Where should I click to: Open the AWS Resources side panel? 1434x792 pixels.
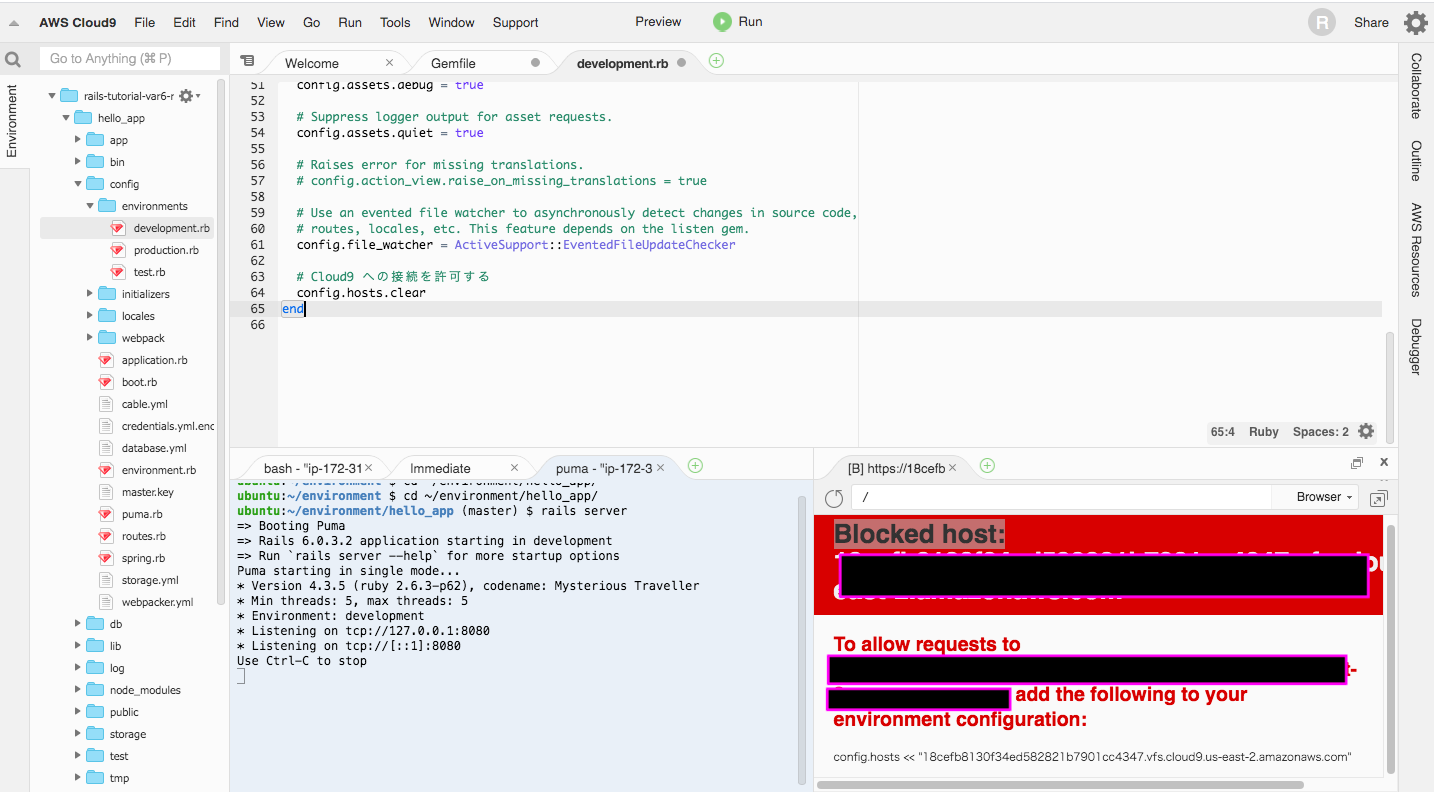pyautogui.click(x=1416, y=250)
